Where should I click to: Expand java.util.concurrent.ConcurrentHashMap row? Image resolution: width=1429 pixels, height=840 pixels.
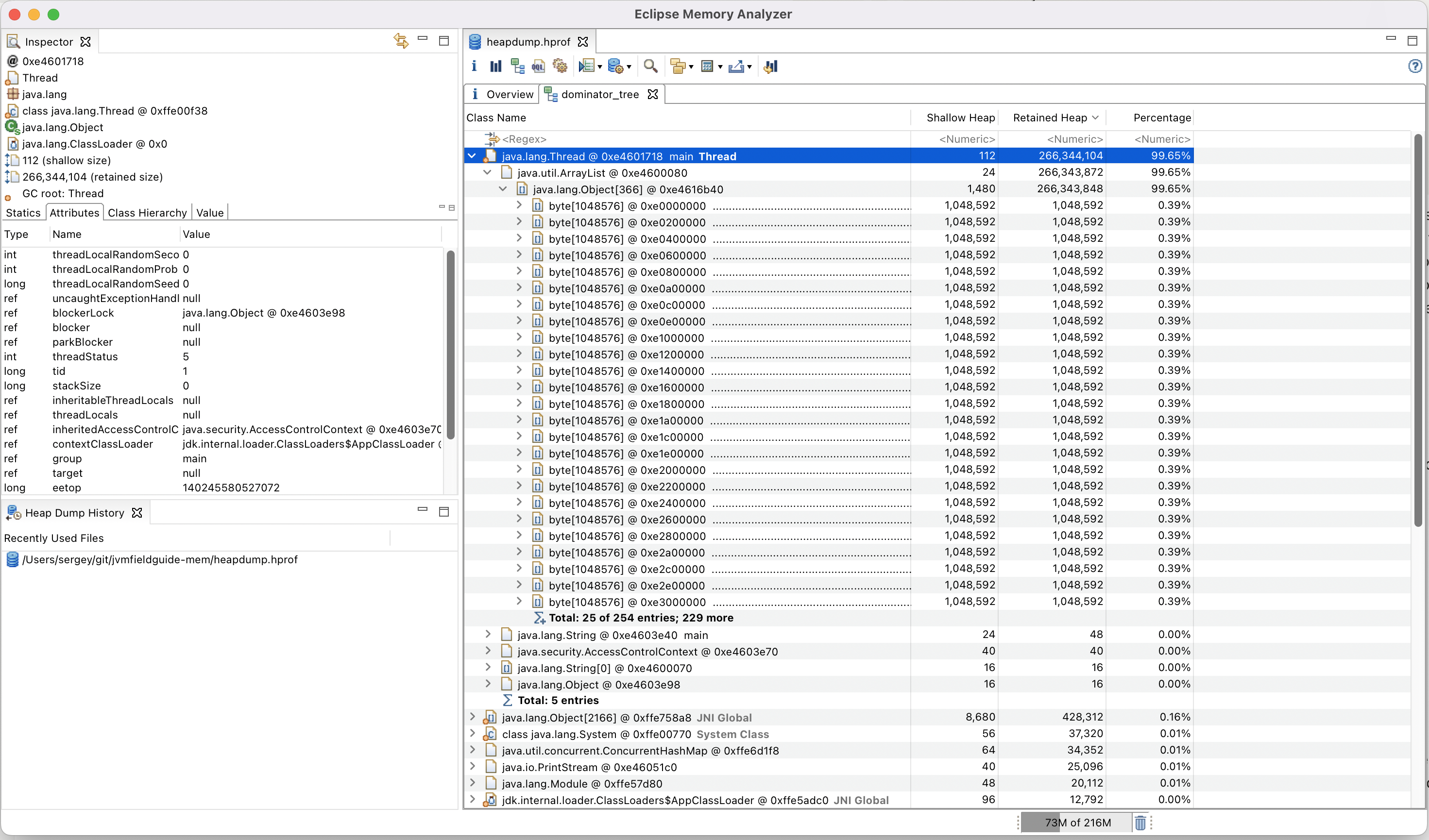tap(472, 750)
